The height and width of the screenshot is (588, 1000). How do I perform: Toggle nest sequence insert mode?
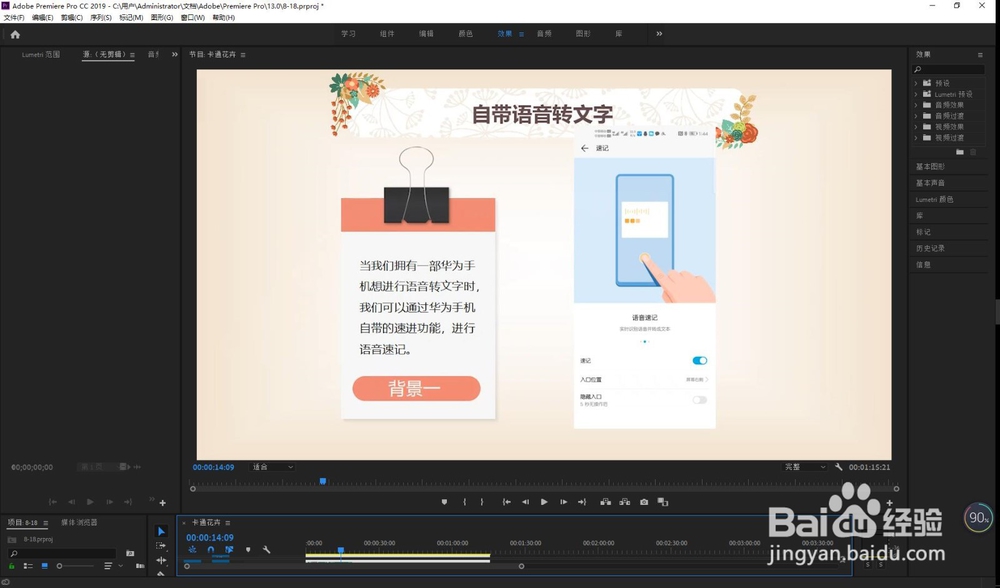(x=192, y=549)
